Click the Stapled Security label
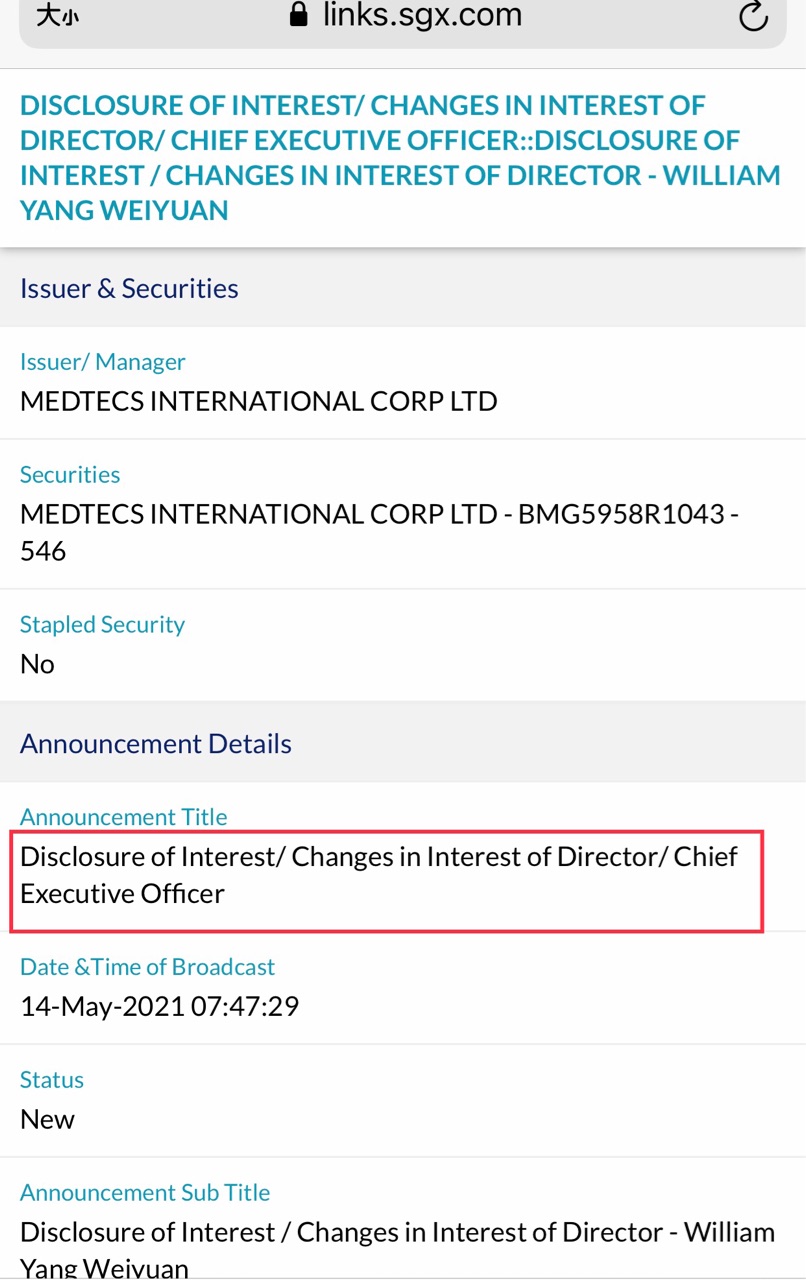806x1280 pixels. (x=102, y=625)
